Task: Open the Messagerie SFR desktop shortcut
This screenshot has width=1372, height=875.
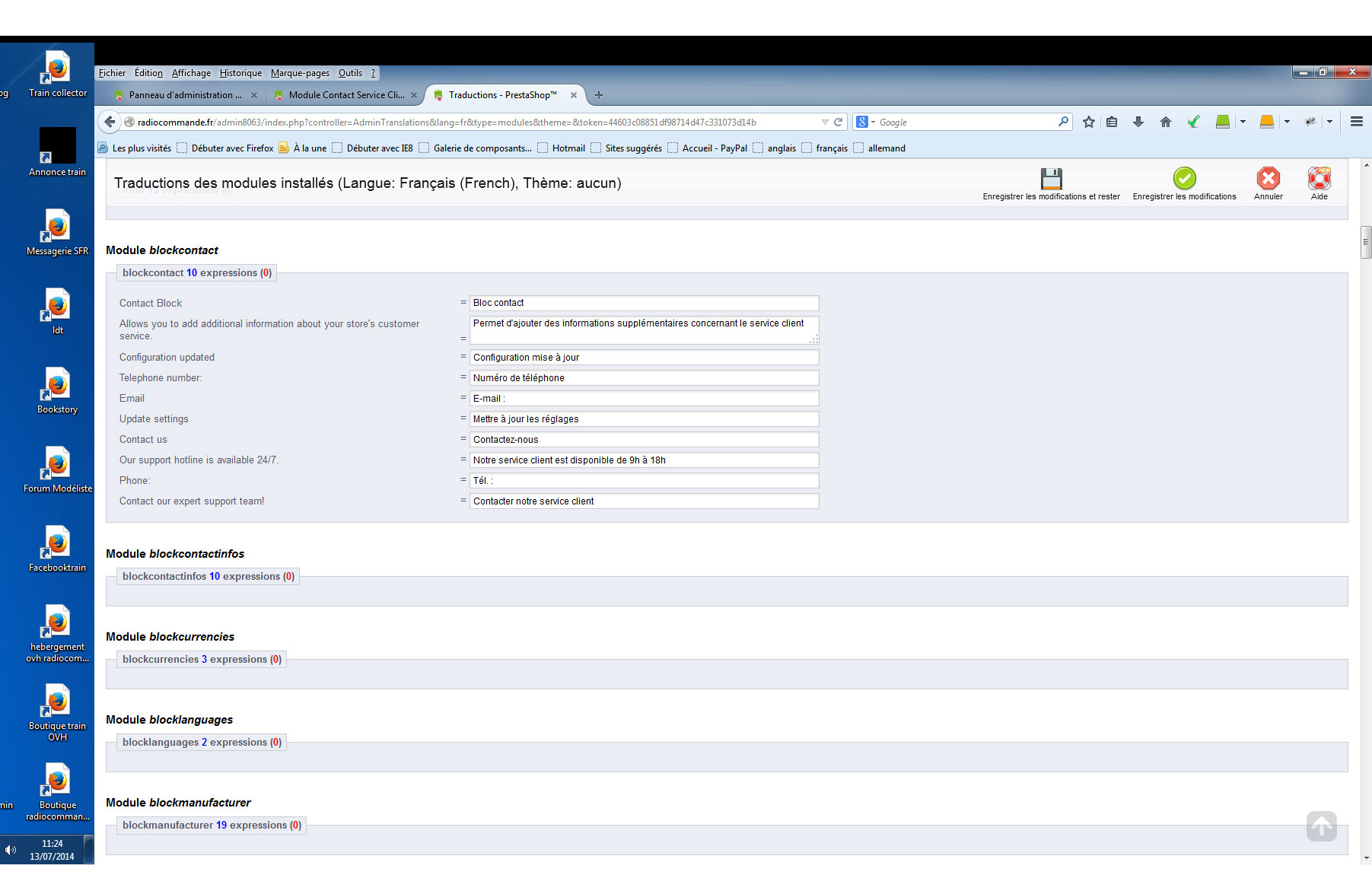Action: [x=58, y=232]
